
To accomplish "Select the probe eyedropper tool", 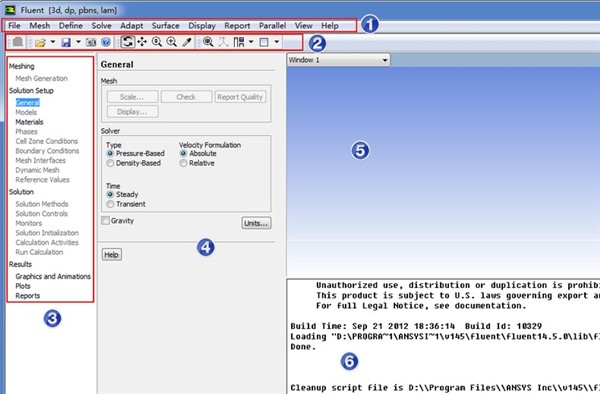I will pos(187,42).
